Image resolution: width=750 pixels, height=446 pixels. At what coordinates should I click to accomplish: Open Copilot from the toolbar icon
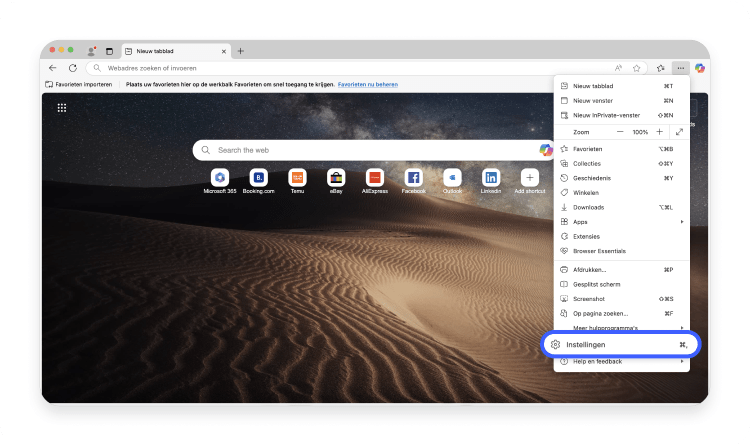click(700, 68)
